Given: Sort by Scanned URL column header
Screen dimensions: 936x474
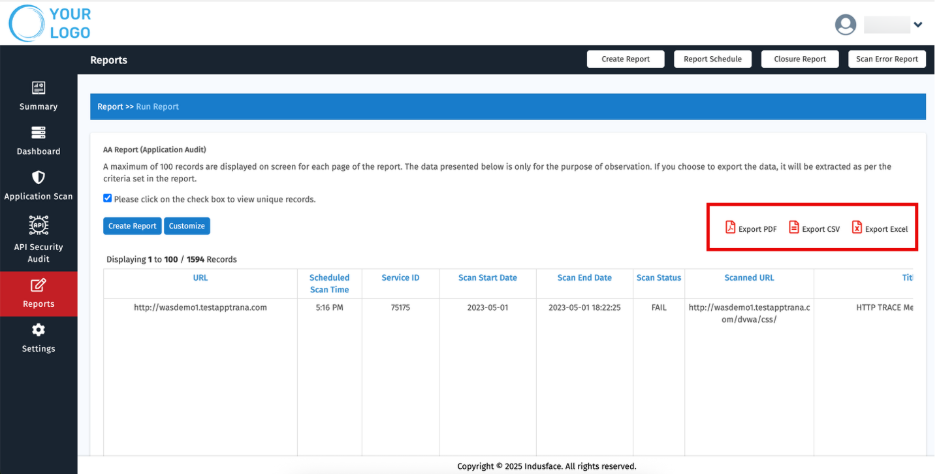Looking at the screenshot, I should click(x=749, y=278).
